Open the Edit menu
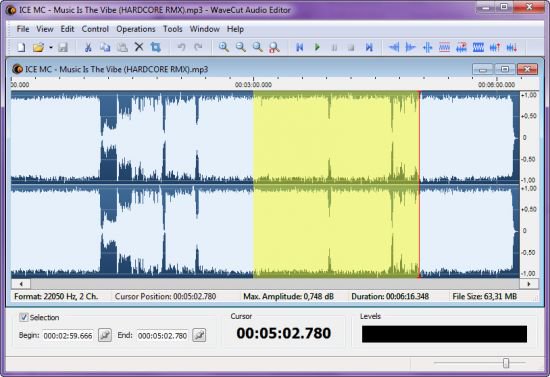The height and width of the screenshot is (377, 550). 67,29
